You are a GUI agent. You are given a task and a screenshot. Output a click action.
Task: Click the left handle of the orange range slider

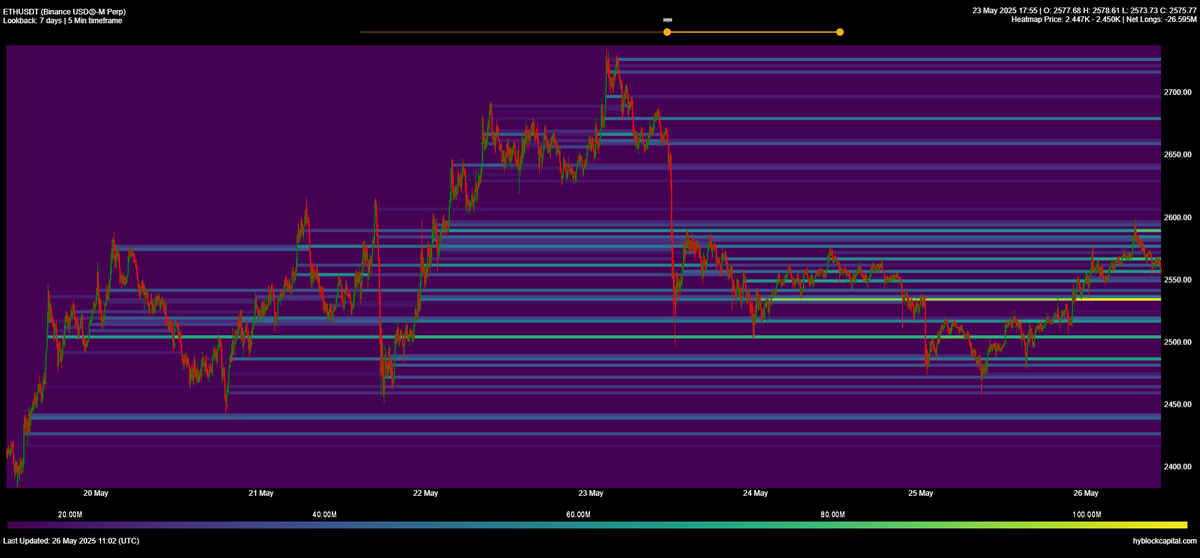(667, 32)
